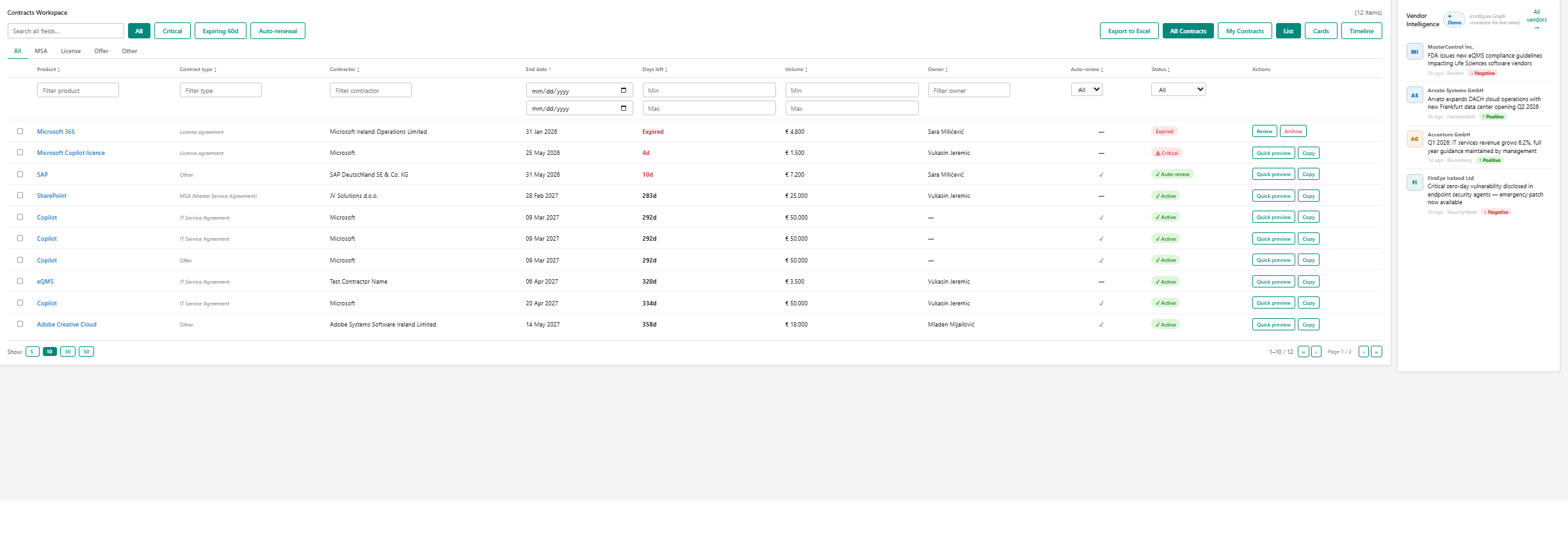
Task: Click the Filter product input
Action: [78, 90]
